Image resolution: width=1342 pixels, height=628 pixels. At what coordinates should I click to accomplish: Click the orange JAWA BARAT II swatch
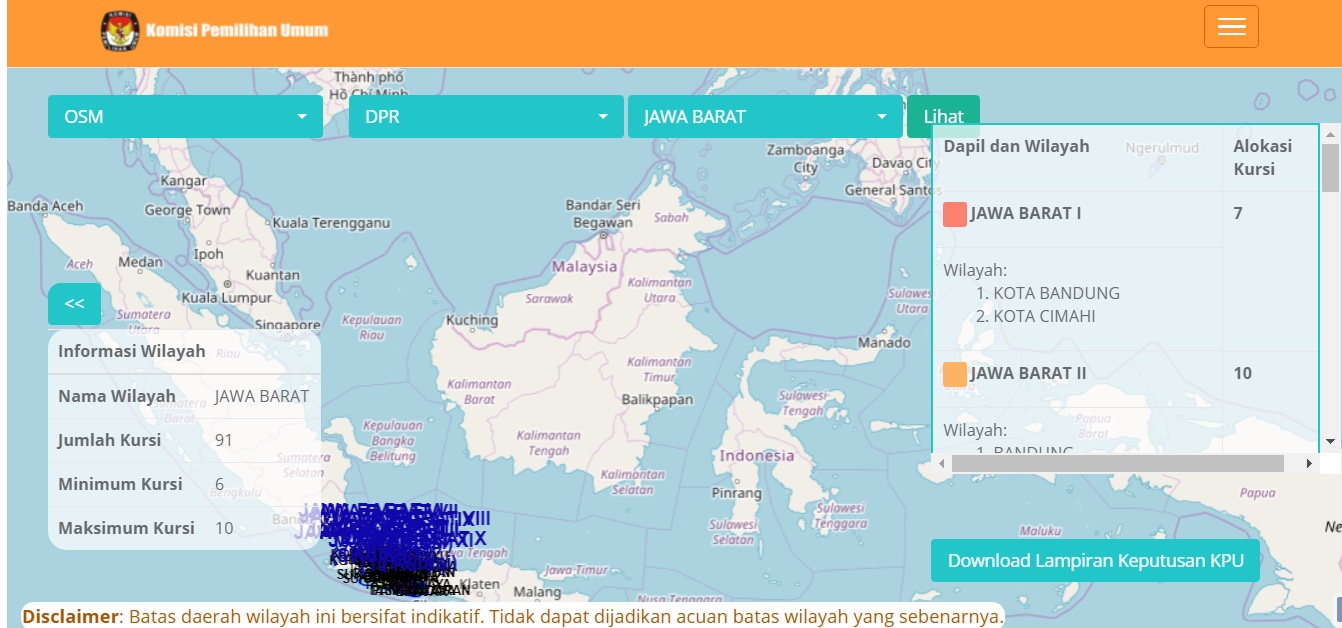coord(955,374)
